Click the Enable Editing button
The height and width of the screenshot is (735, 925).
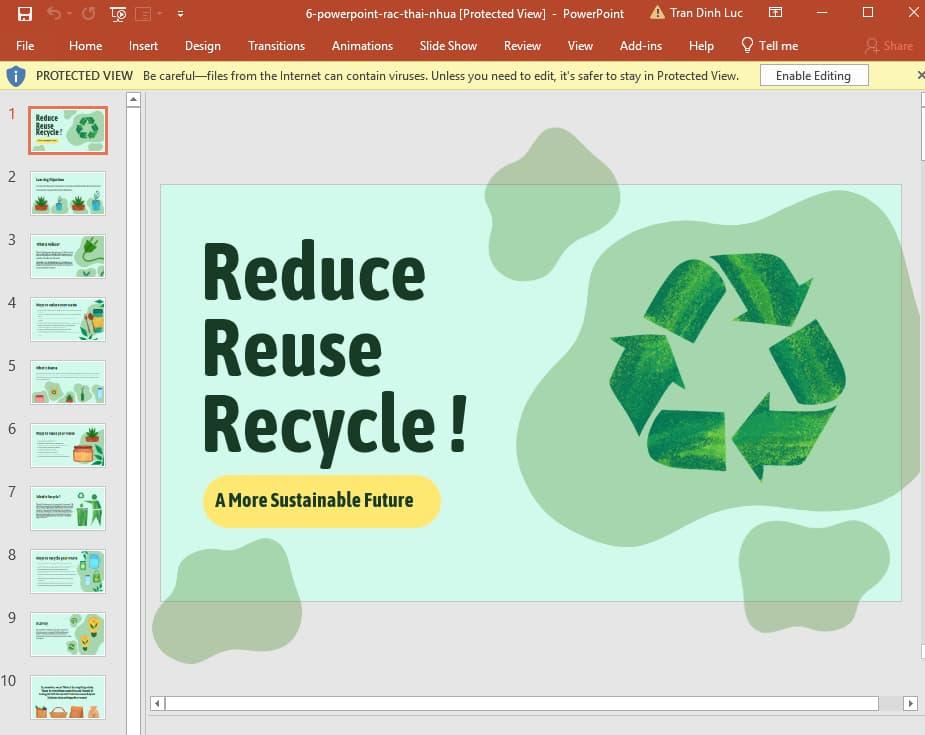813,75
